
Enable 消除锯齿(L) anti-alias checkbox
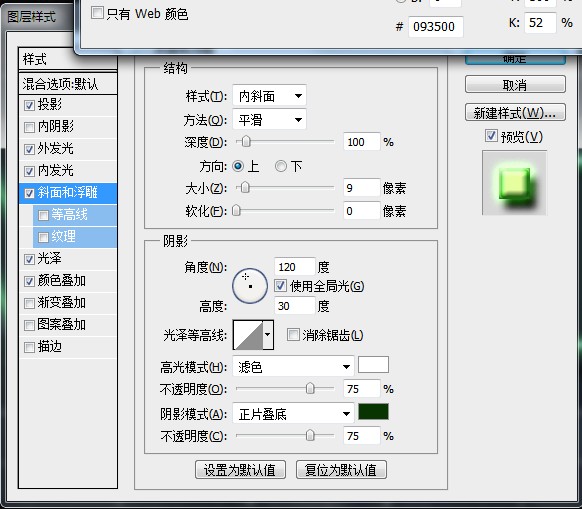pyautogui.click(x=293, y=335)
